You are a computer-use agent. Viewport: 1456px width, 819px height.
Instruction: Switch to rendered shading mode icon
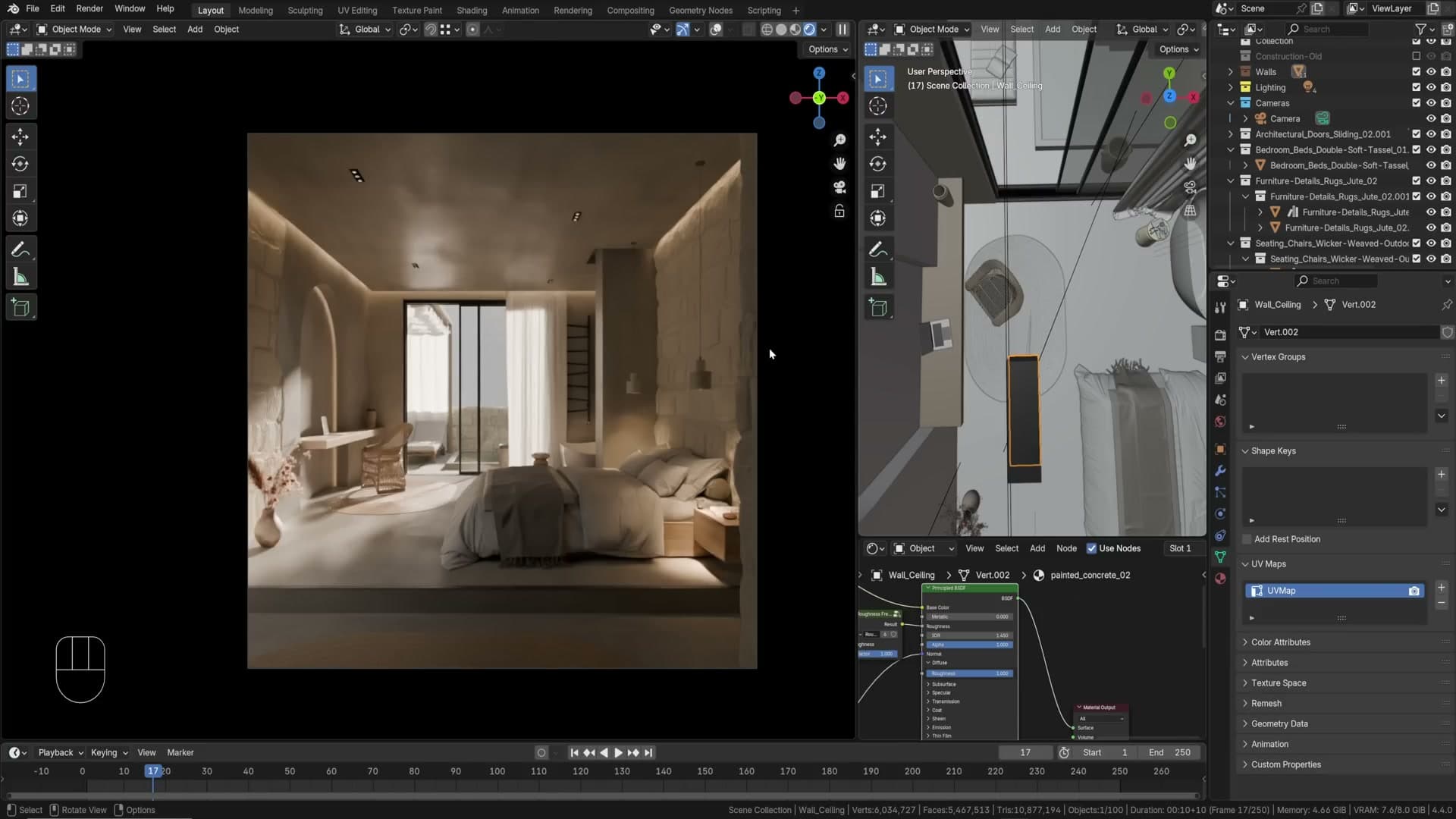[x=809, y=30]
